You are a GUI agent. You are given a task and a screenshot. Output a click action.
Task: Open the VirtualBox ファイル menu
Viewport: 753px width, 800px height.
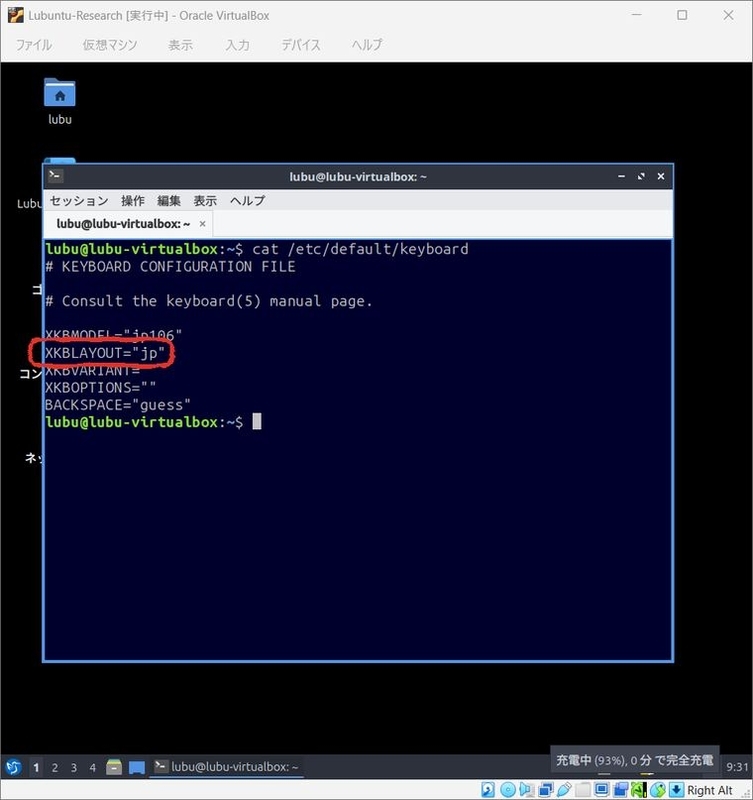[x=34, y=45]
